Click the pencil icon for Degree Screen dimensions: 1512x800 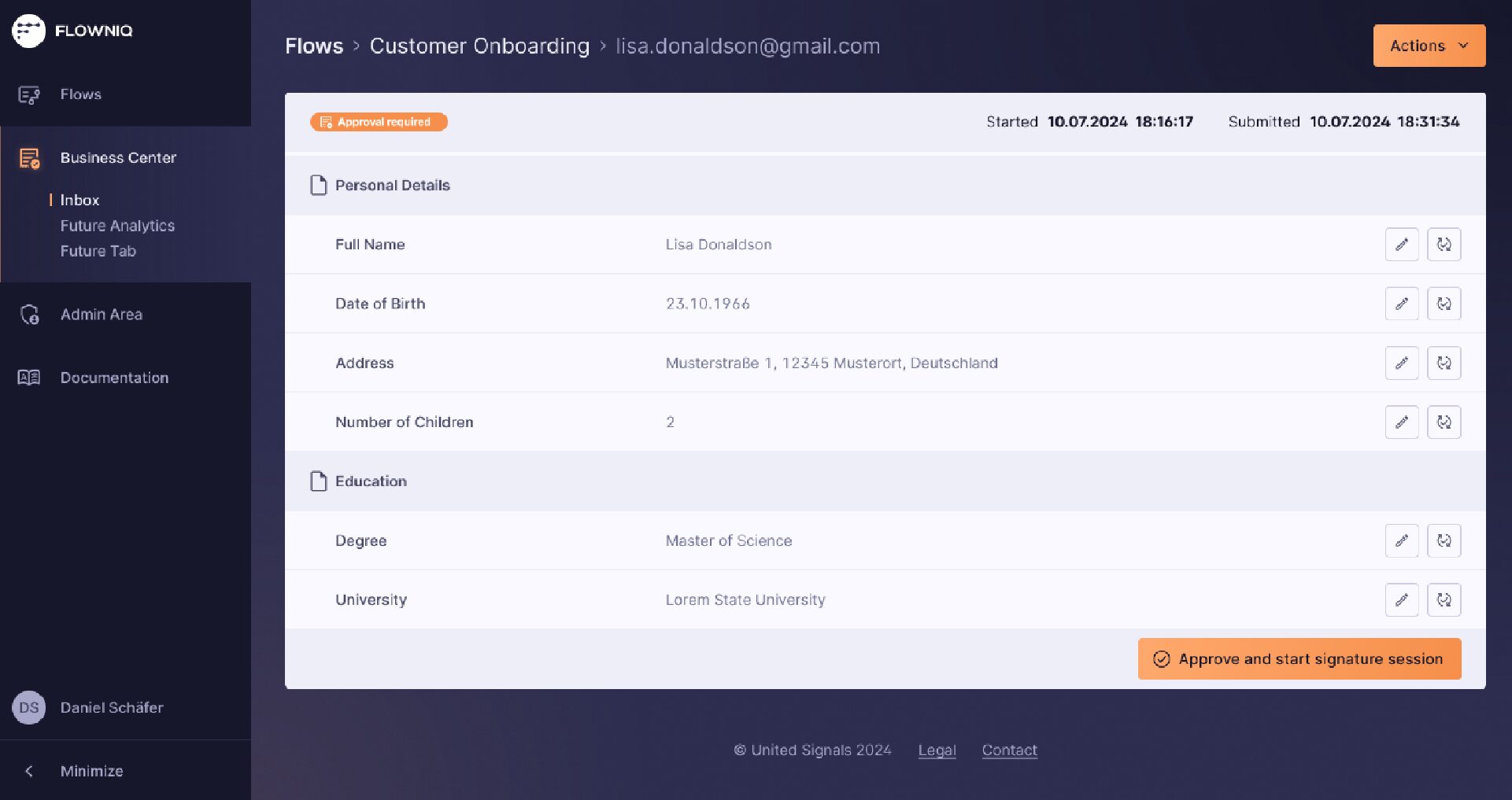point(1401,540)
